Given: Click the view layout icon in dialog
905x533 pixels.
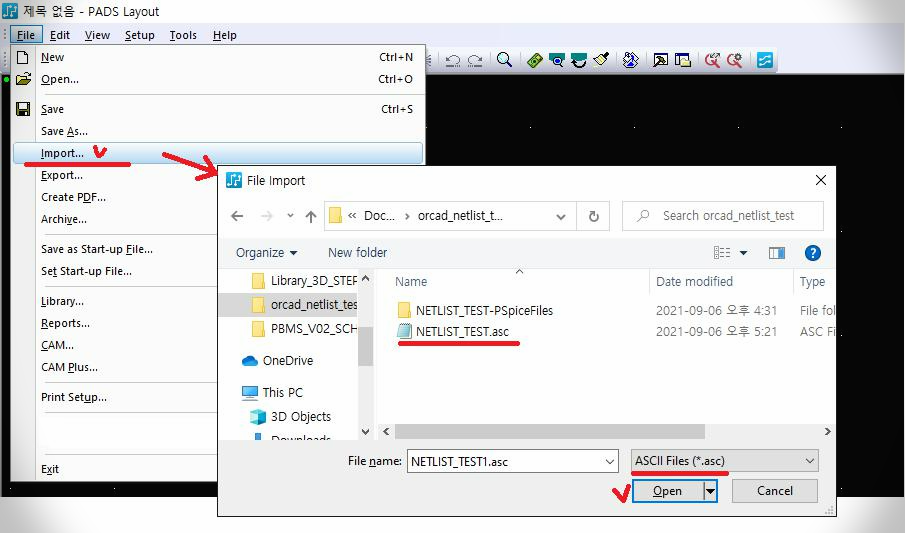Looking at the screenshot, I should [721, 252].
